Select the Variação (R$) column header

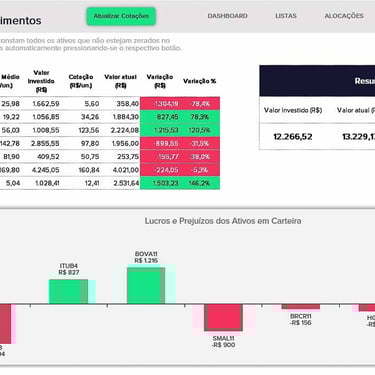pyautogui.click(x=160, y=81)
